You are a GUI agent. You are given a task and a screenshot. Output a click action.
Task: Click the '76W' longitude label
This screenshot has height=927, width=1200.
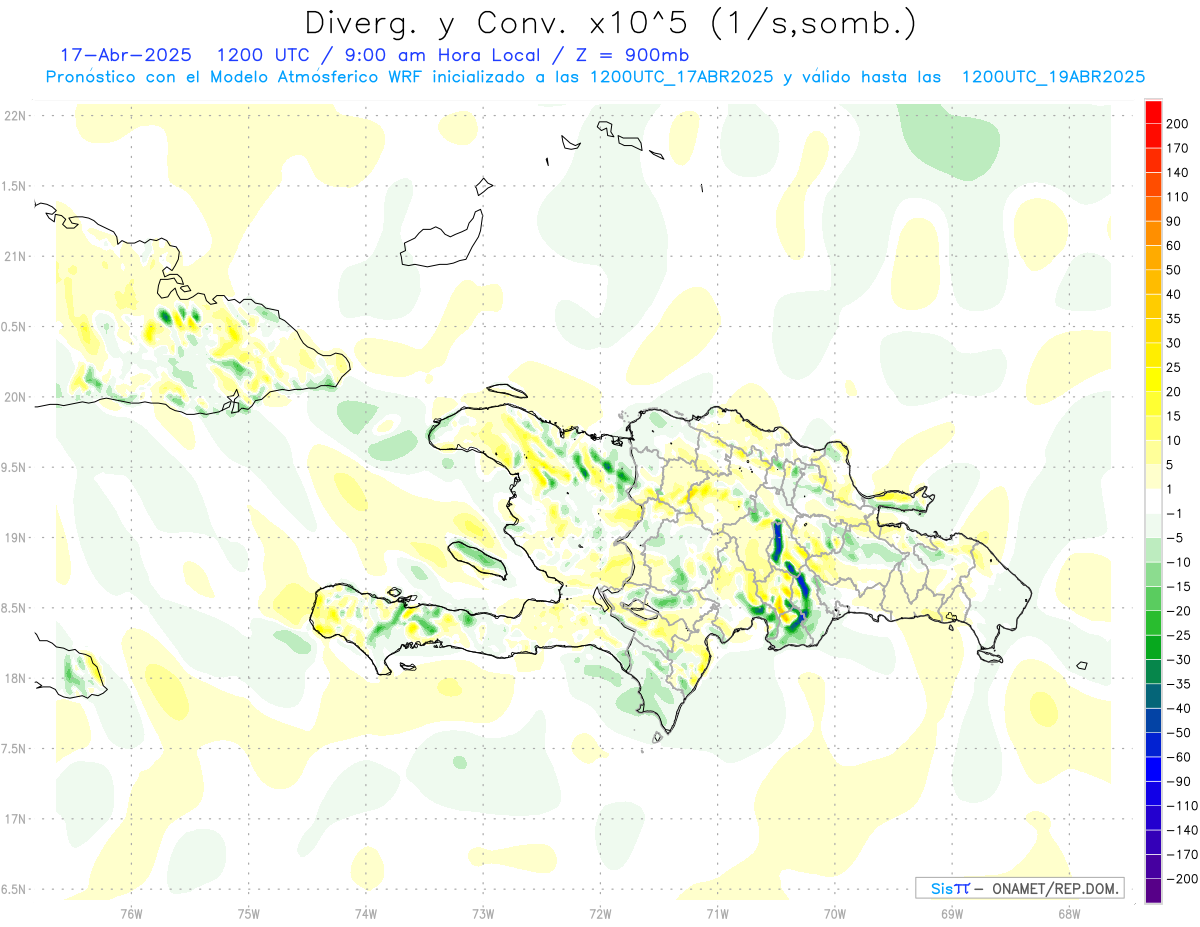click(x=131, y=913)
